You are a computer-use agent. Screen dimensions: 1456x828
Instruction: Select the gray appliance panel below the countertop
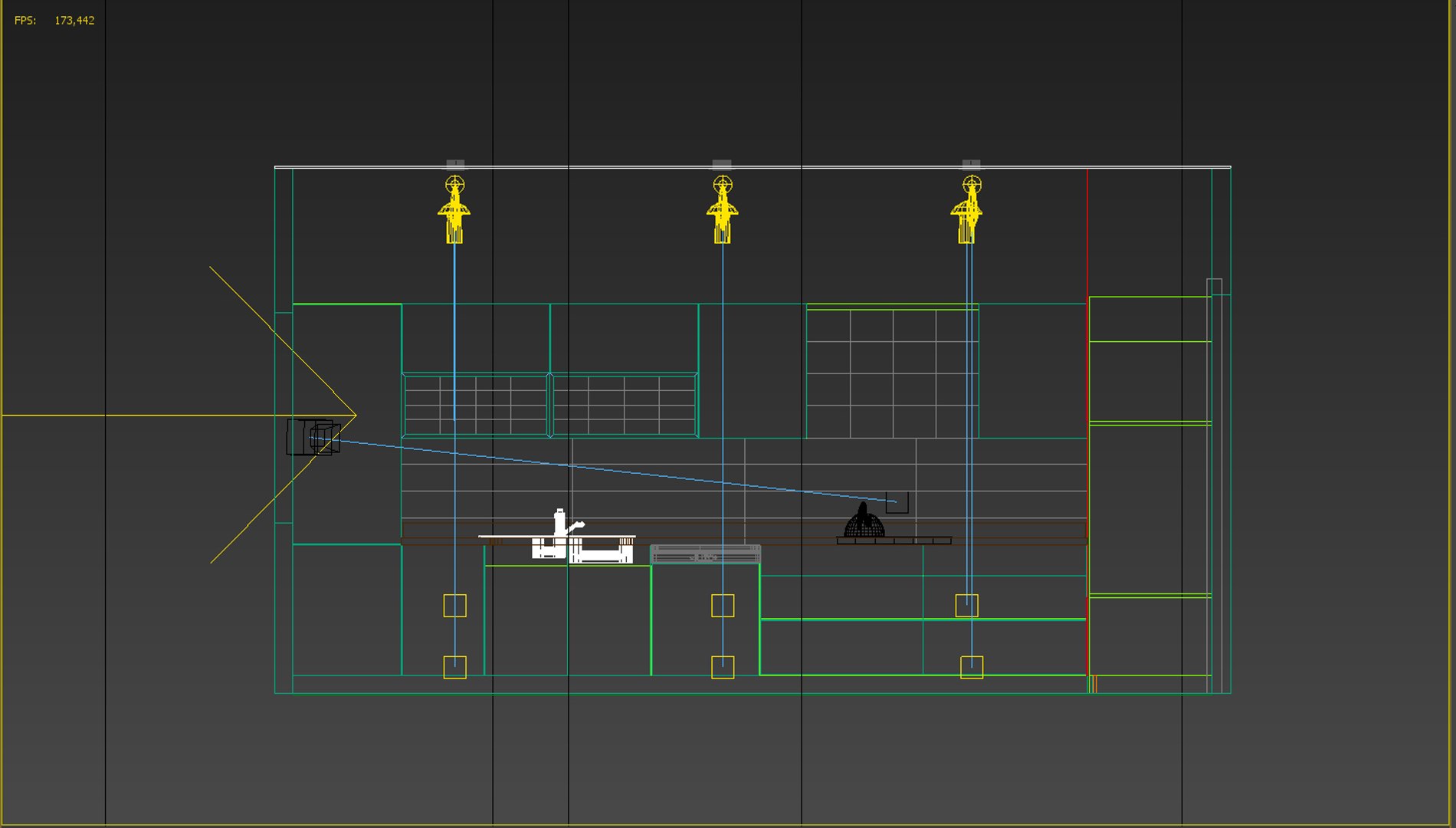[x=706, y=554]
